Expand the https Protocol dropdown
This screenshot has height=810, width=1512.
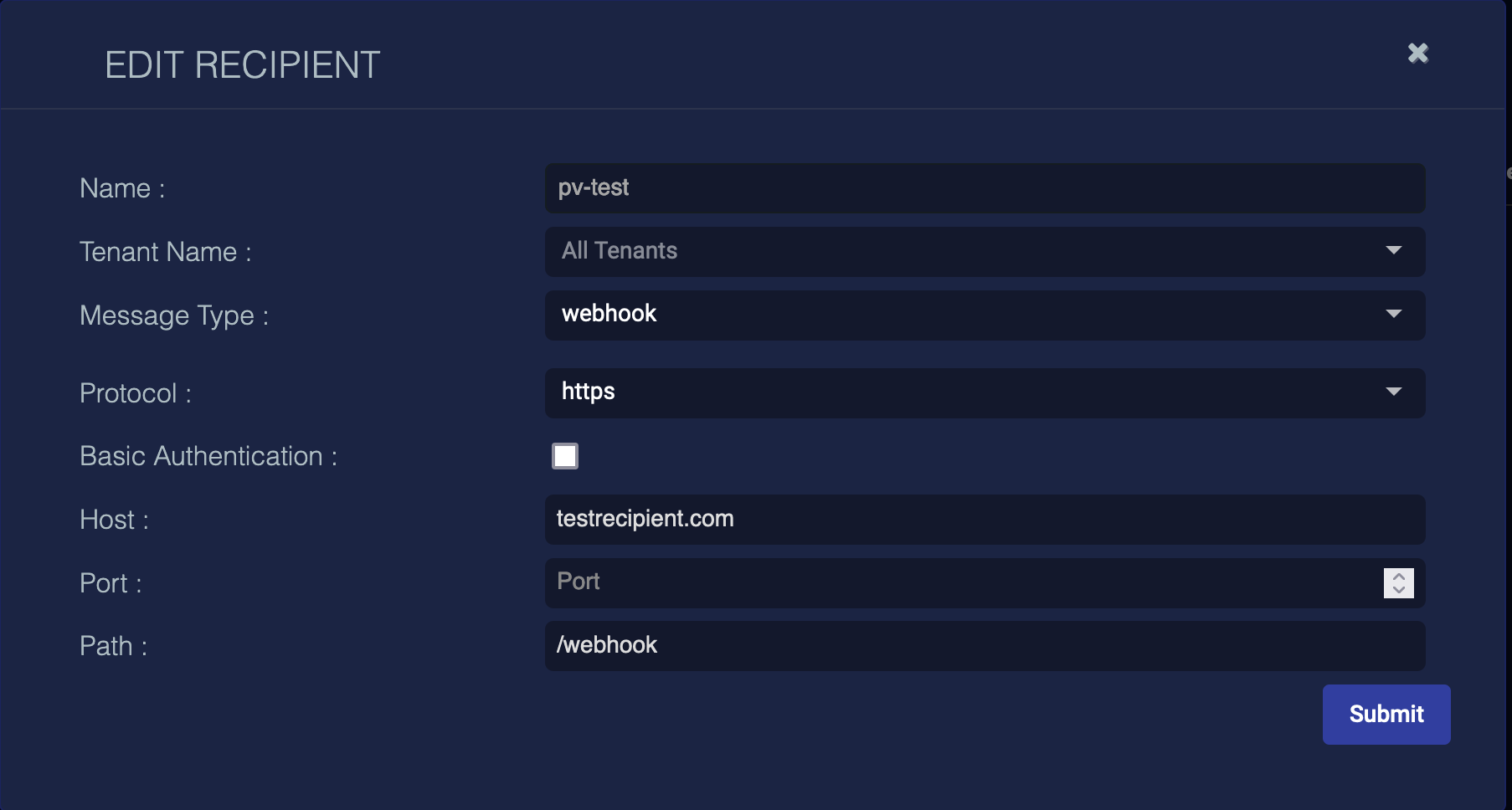(963, 392)
